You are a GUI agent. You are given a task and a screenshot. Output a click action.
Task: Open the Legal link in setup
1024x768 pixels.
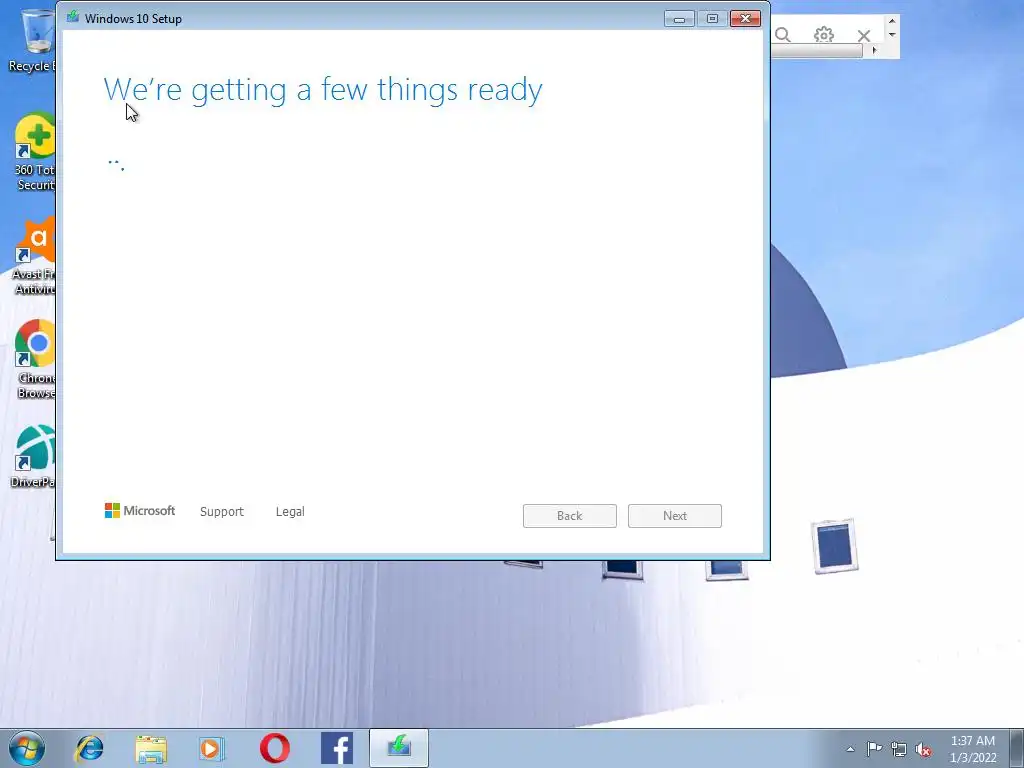coord(290,511)
